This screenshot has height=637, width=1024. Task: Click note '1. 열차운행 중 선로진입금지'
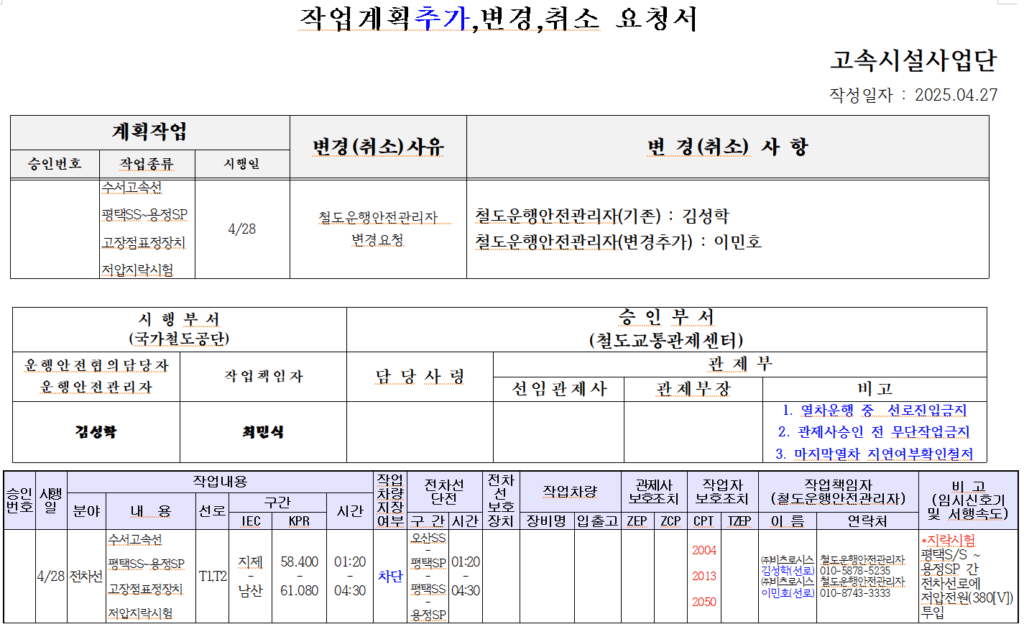pos(874,410)
